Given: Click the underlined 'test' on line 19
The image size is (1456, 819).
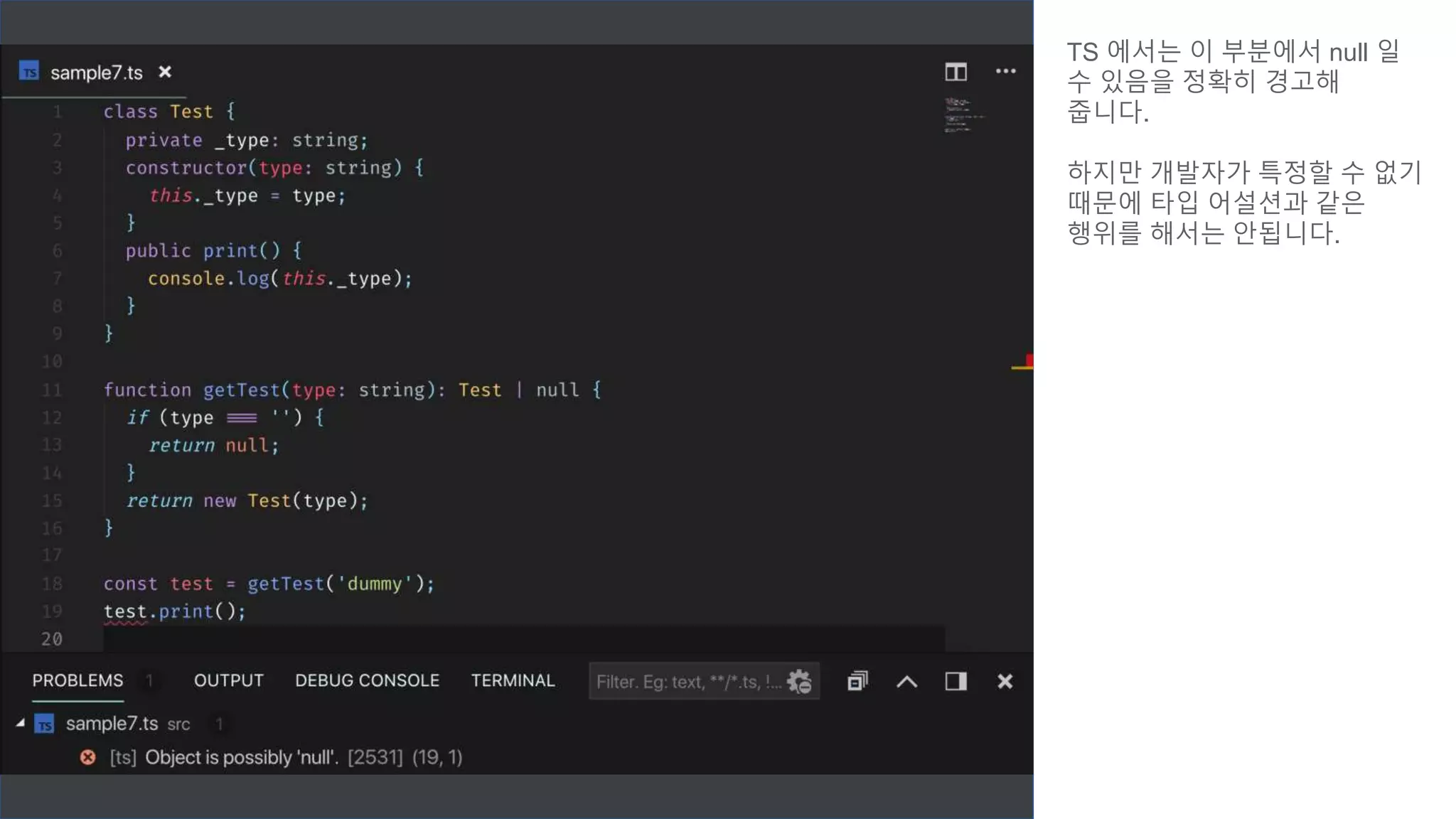Looking at the screenshot, I should click(x=125, y=611).
